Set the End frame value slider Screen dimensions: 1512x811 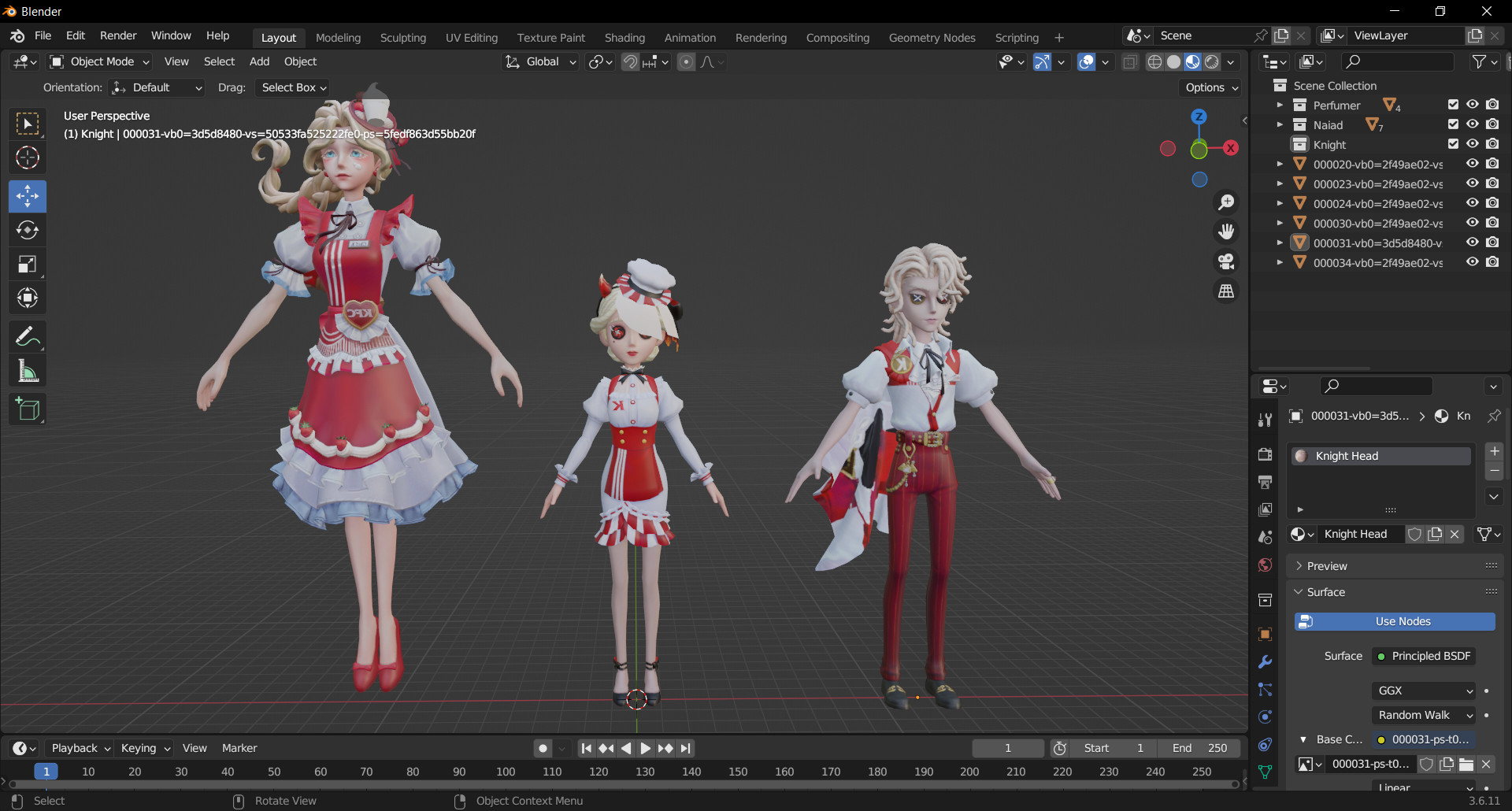pyautogui.click(x=1198, y=748)
